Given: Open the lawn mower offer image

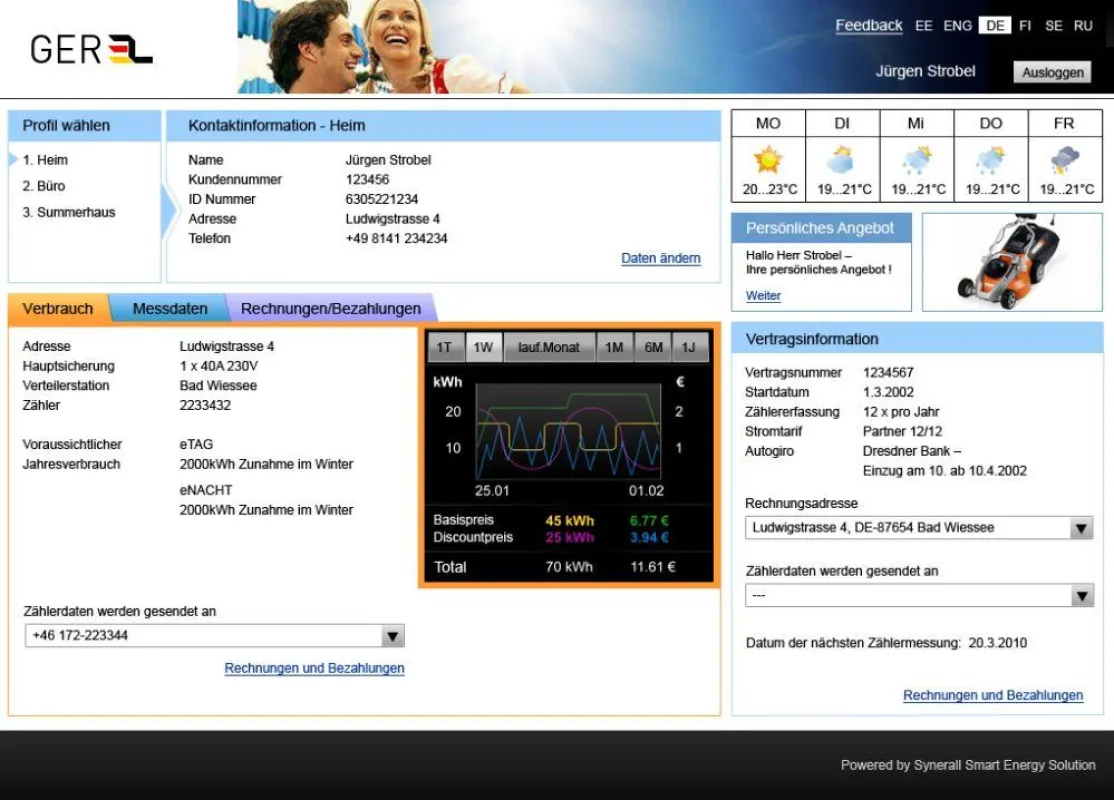Looking at the screenshot, I should pos(1012,262).
